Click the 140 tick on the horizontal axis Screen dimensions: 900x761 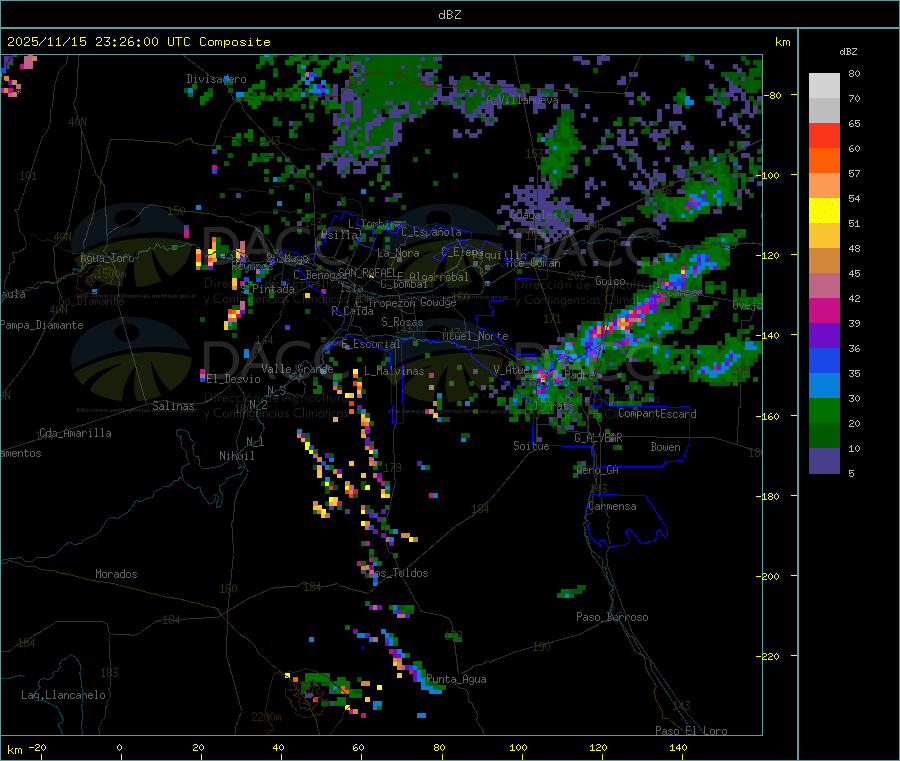(678, 747)
